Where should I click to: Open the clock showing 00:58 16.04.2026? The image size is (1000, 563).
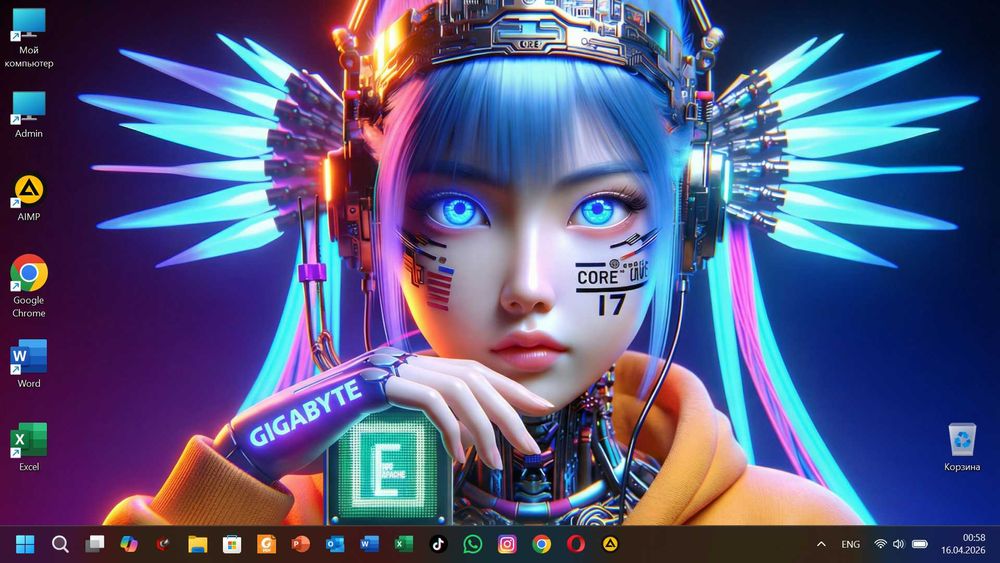[x=963, y=544]
